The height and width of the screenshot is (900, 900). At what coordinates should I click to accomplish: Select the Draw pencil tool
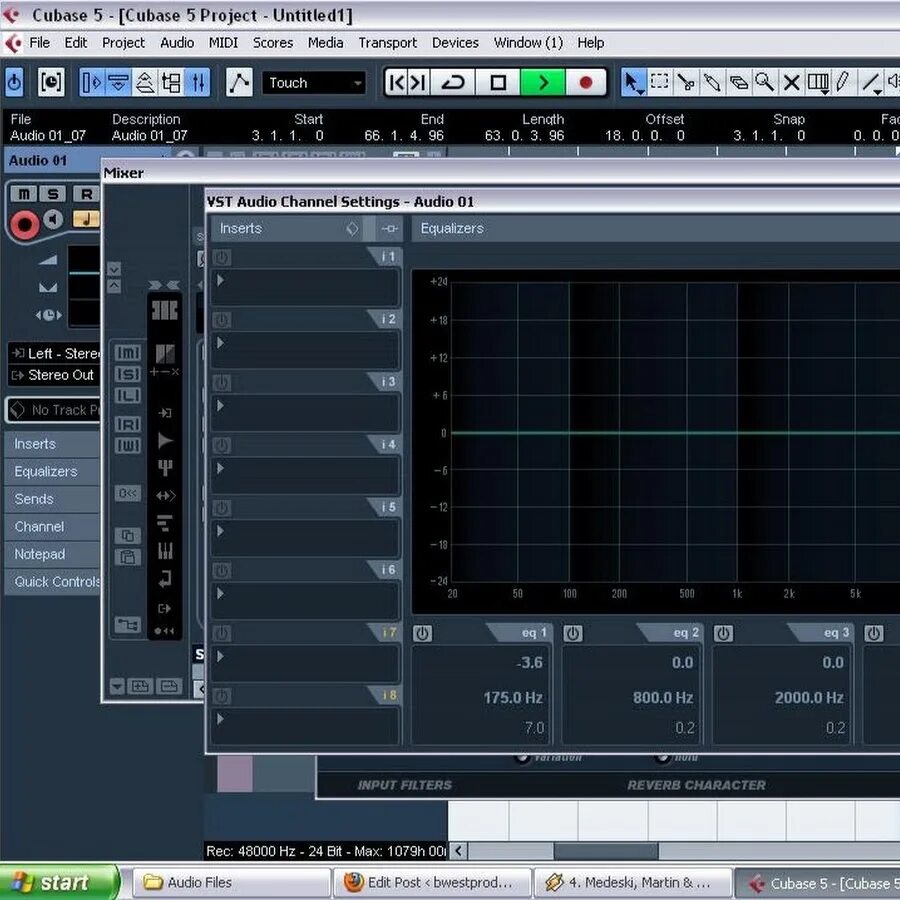(x=843, y=83)
